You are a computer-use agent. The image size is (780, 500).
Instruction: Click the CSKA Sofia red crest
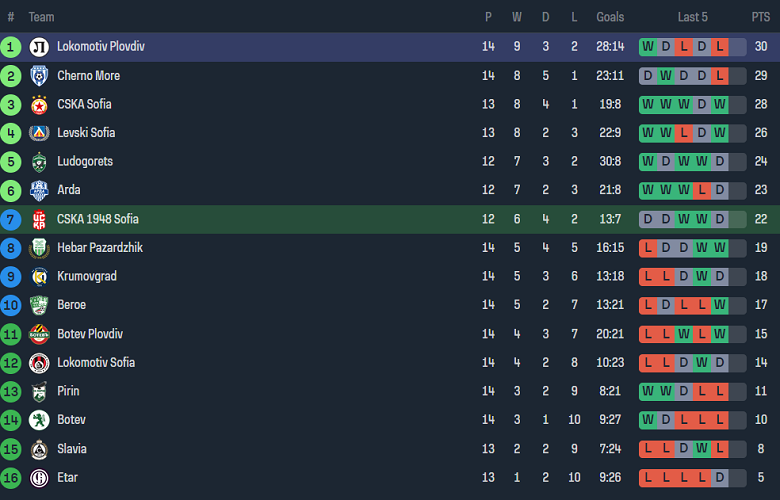click(39, 104)
